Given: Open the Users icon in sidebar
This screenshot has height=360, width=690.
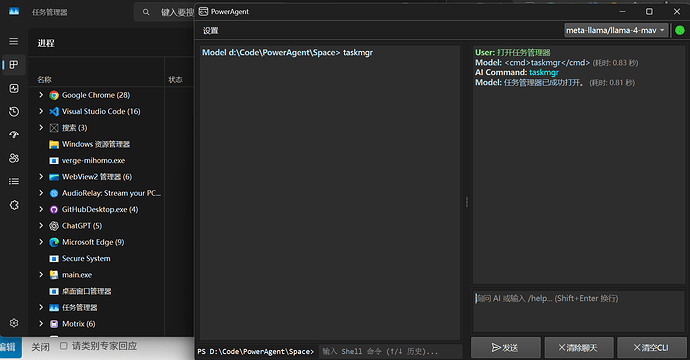Looking at the screenshot, I should pos(14,158).
